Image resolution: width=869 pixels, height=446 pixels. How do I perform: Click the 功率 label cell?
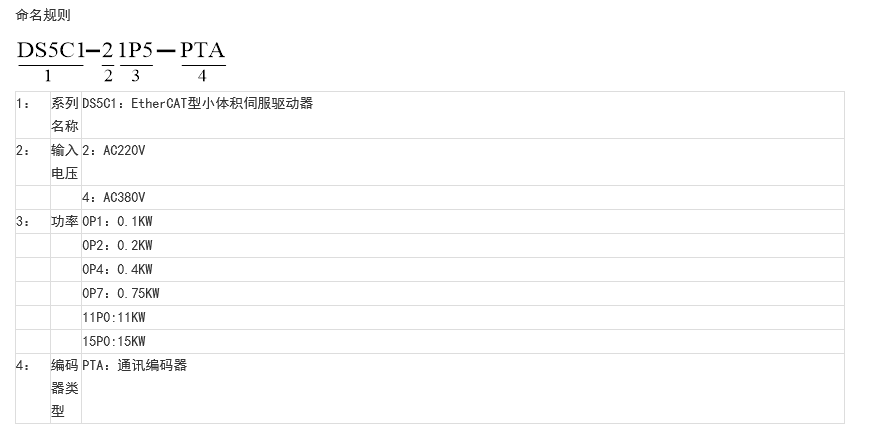pos(65,222)
